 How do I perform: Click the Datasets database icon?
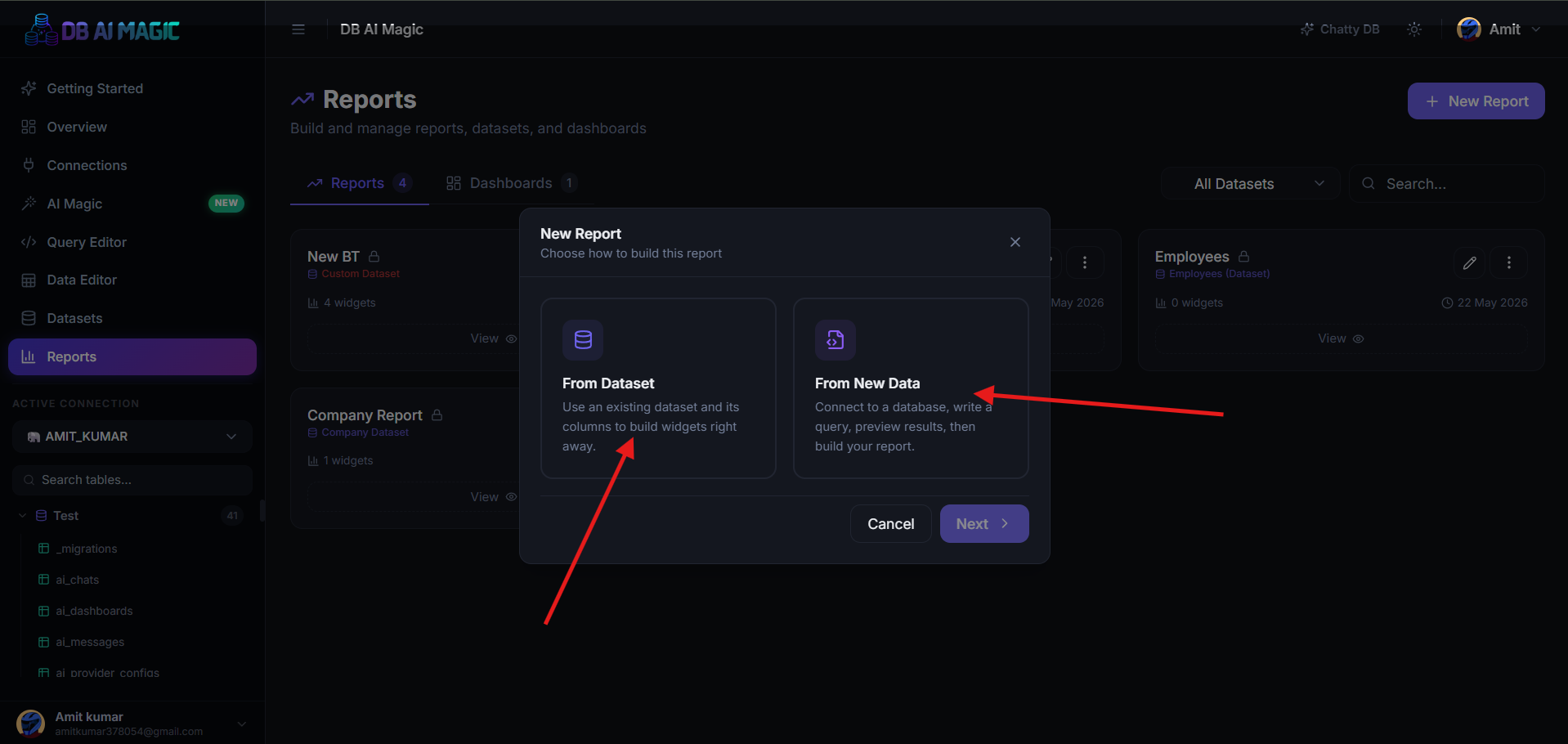click(x=29, y=318)
